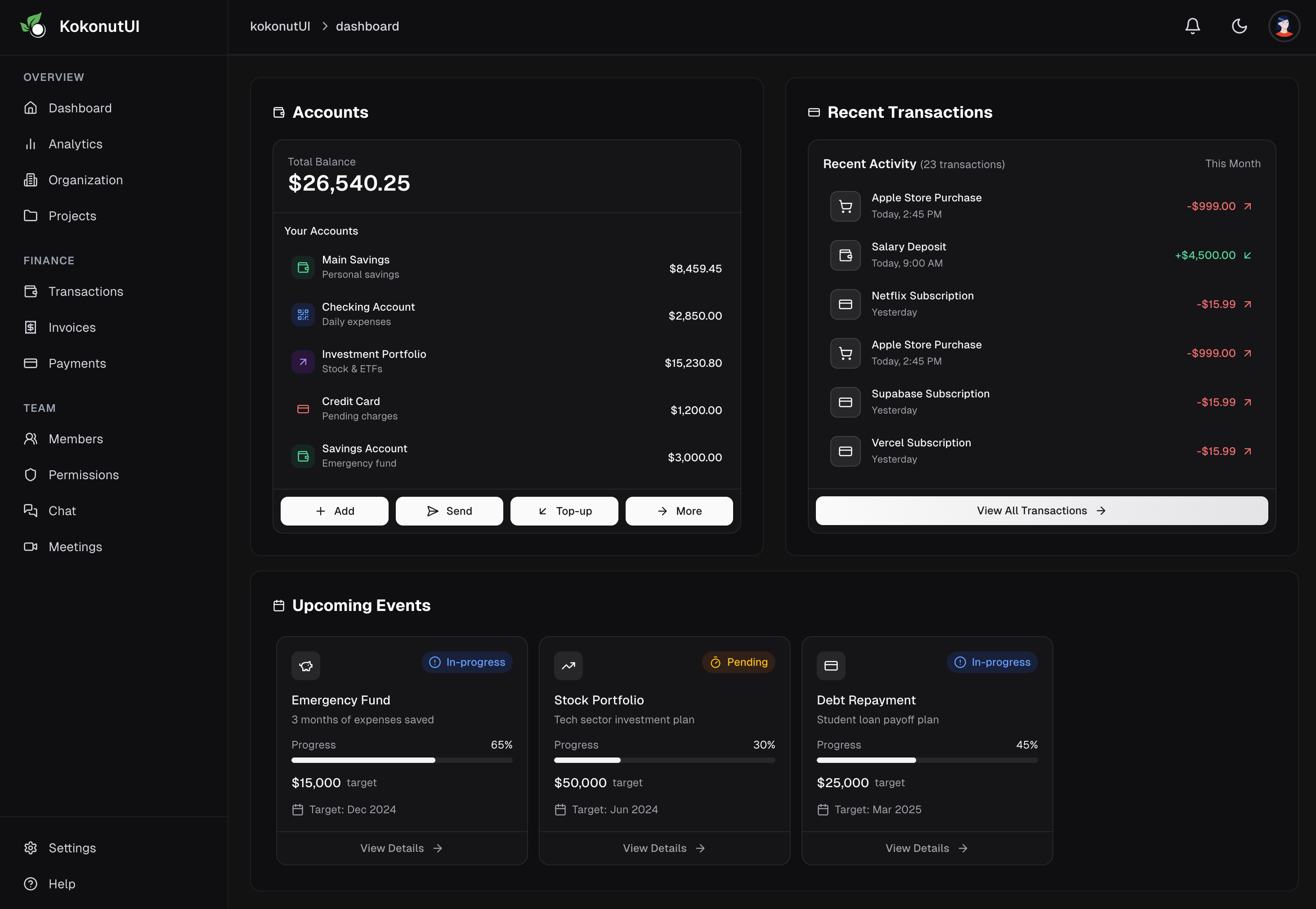This screenshot has height=909, width=1316.
Task: Open the More options in Accounts panel
Action: [x=679, y=511]
